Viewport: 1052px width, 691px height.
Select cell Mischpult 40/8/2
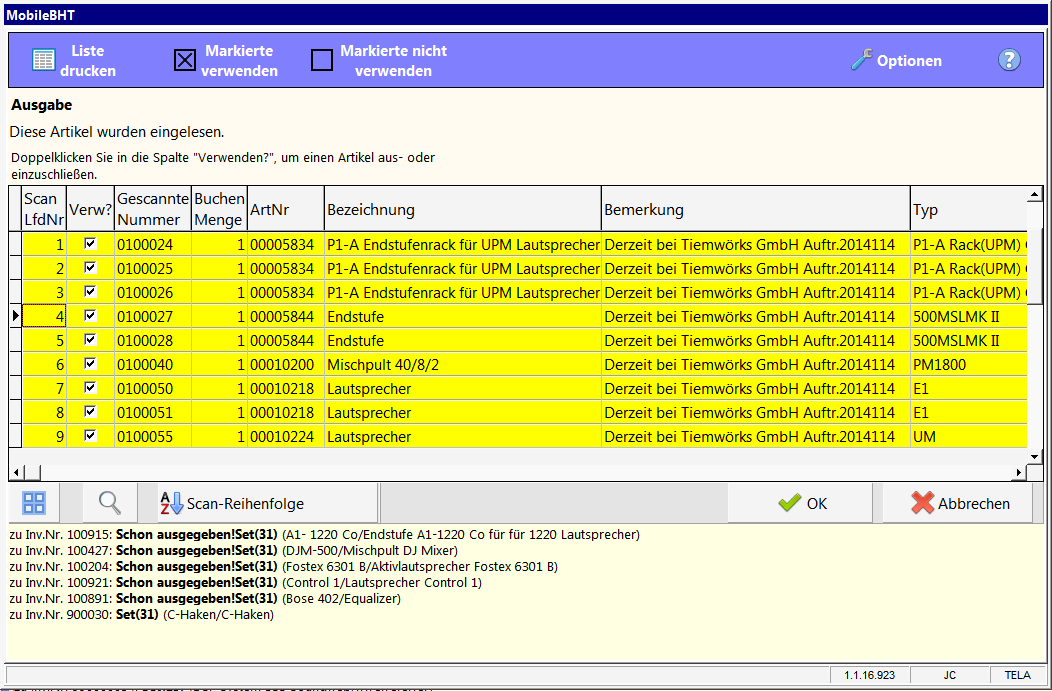click(463, 364)
